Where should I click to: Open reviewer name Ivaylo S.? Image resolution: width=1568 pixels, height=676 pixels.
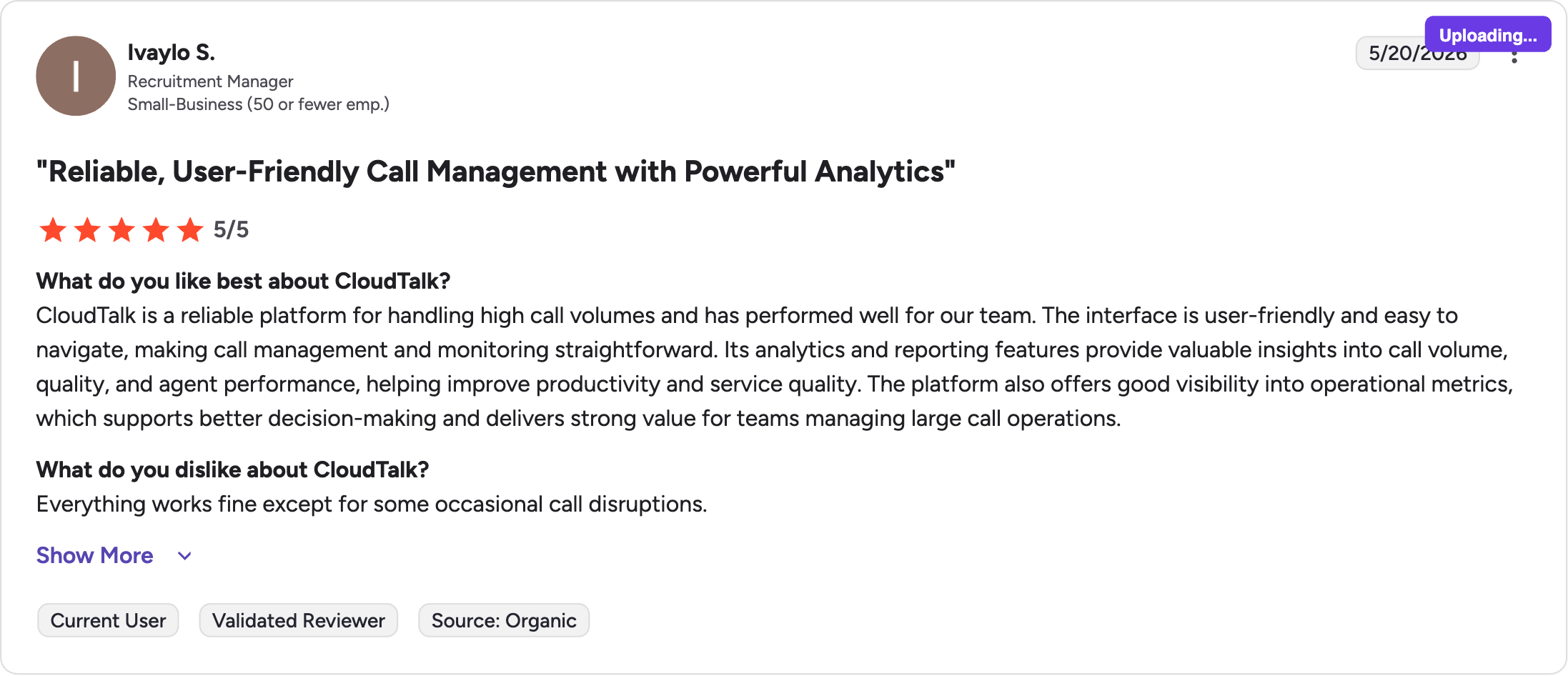pyautogui.click(x=171, y=52)
